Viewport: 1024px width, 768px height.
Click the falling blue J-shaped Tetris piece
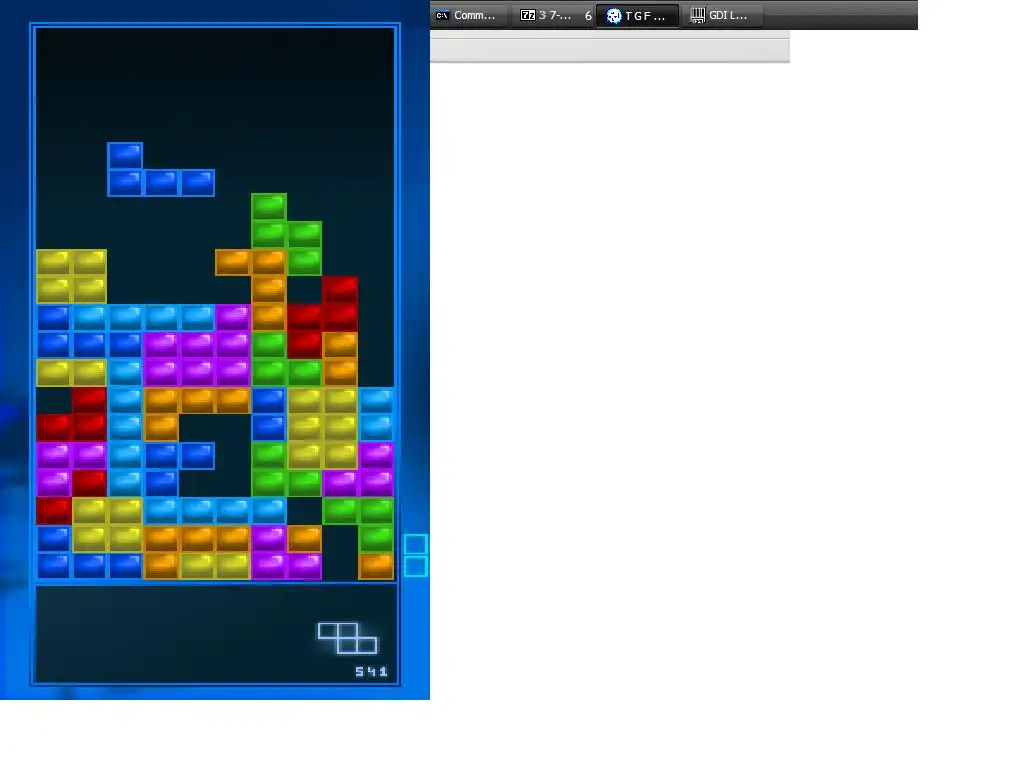coord(161,170)
